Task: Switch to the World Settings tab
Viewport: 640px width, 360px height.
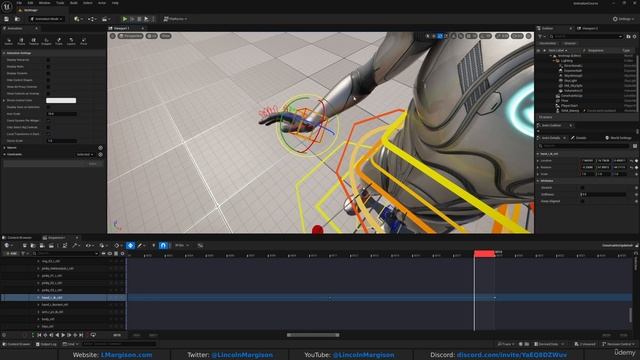Action: (619, 138)
